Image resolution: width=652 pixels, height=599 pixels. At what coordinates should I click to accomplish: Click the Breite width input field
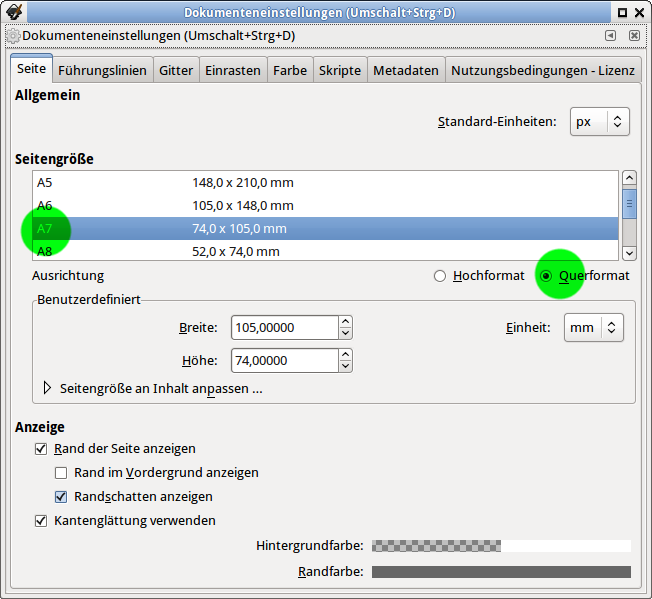pos(285,328)
